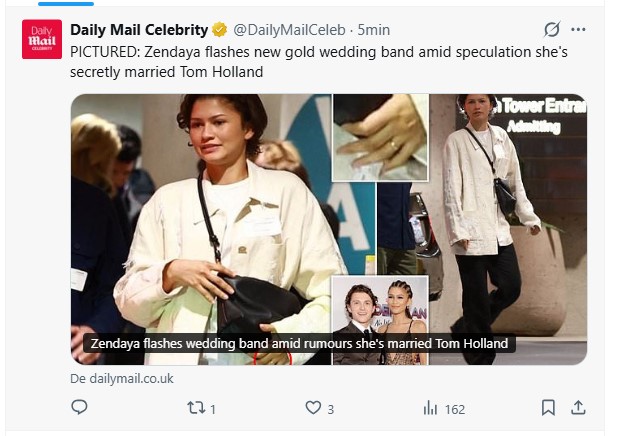This screenshot has width=620, height=436.
Task: Reply to the Daily Mail Celebrity post
Action: pos(80,408)
